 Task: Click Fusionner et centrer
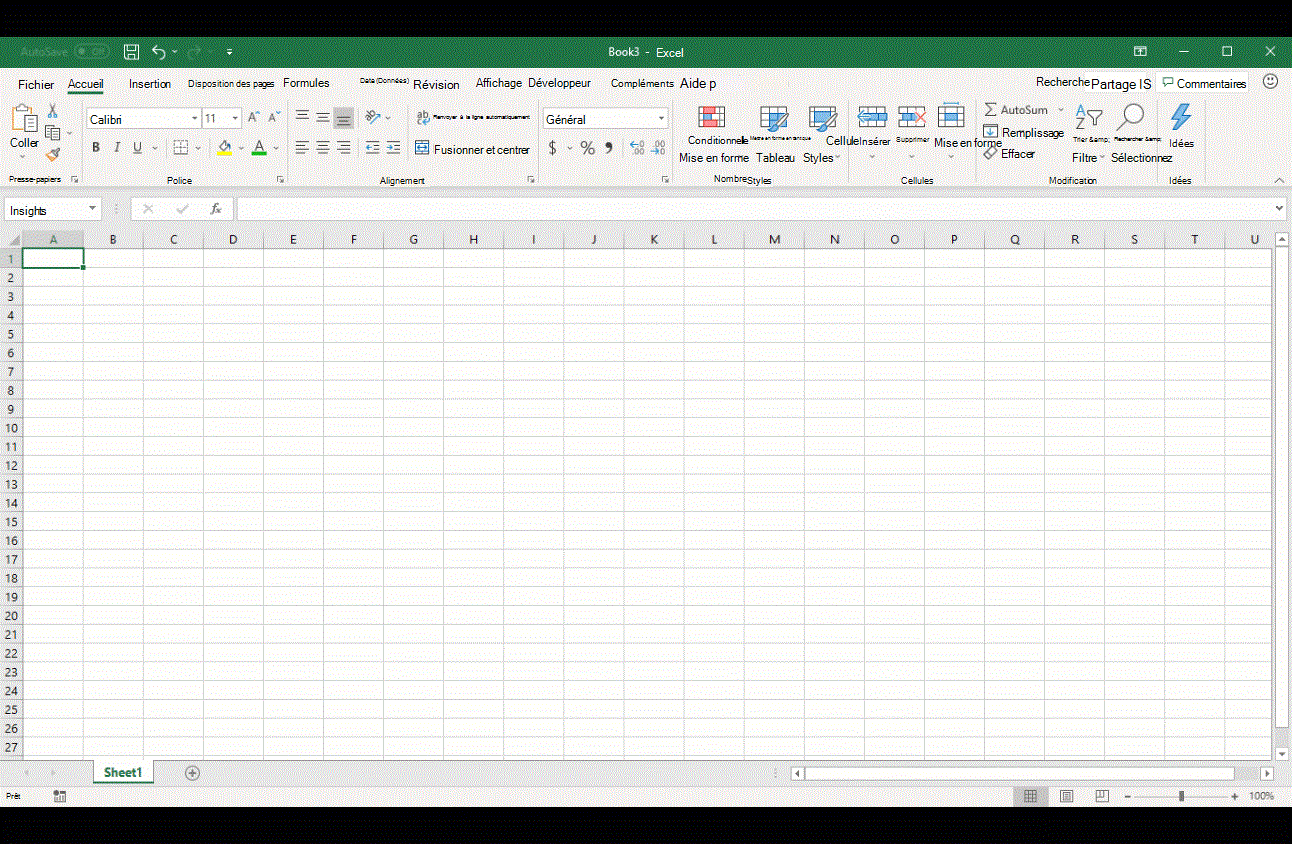point(472,149)
